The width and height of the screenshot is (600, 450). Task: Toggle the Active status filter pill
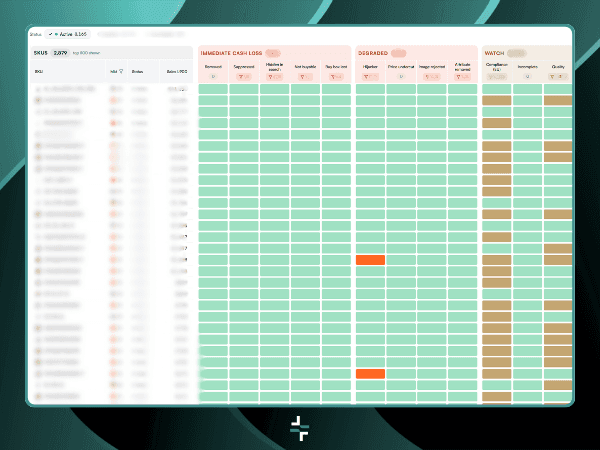click(68, 34)
